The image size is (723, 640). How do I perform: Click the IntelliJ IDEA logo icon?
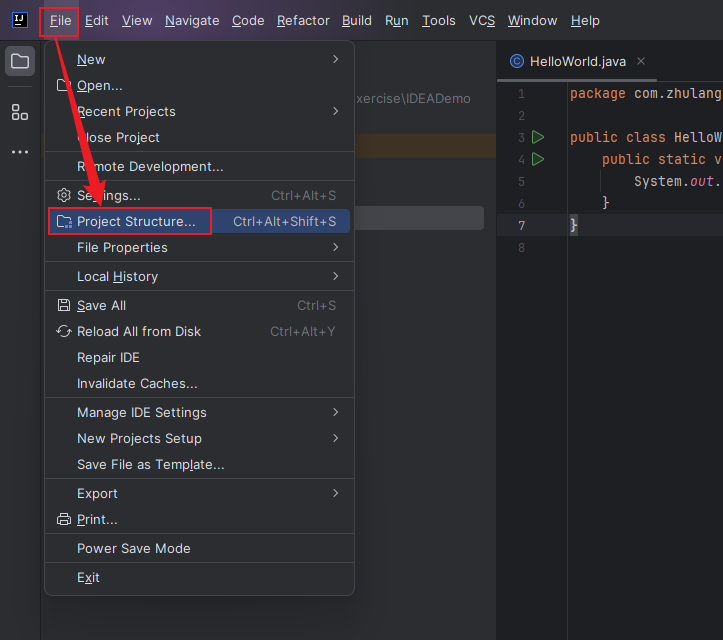point(19,20)
